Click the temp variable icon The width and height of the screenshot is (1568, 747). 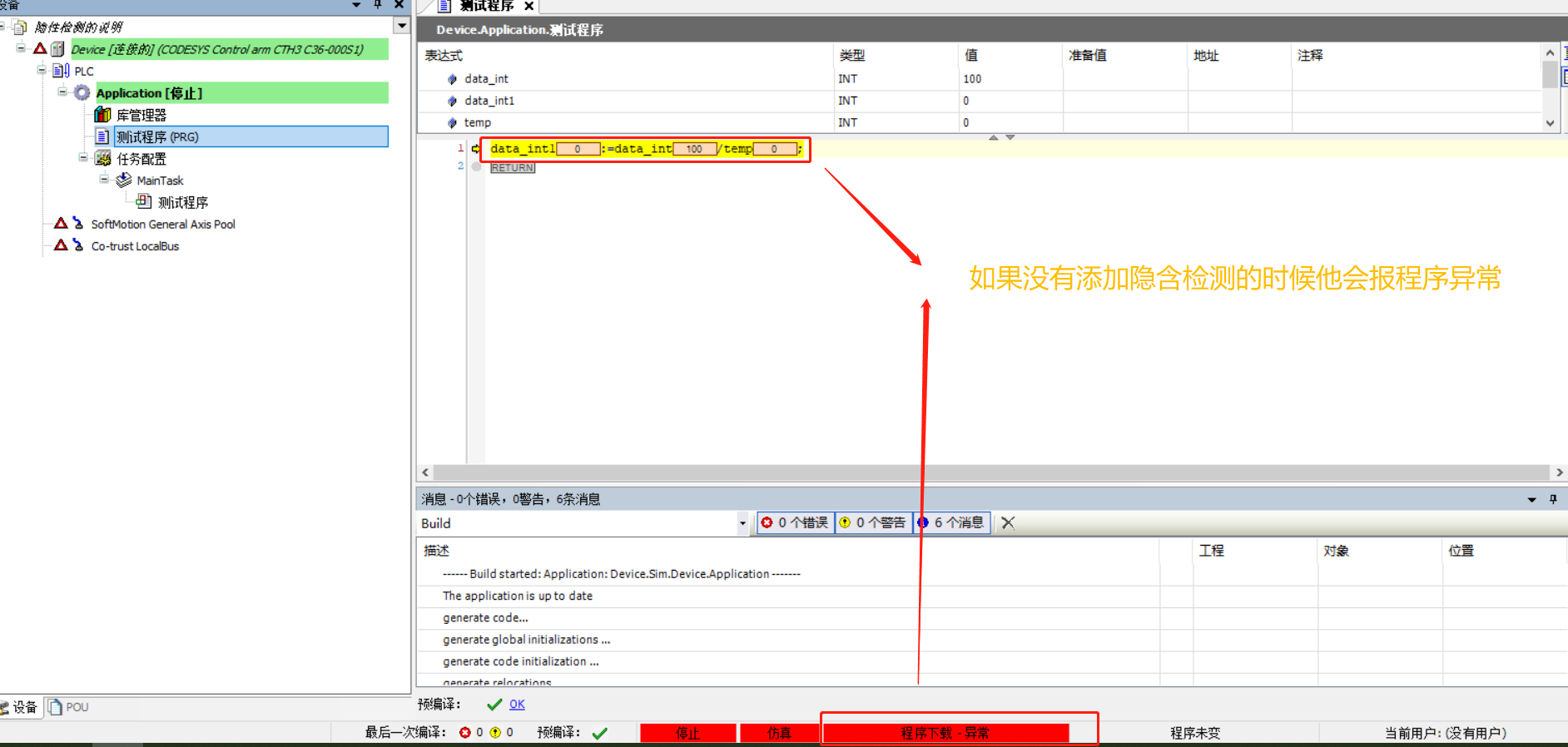pos(452,122)
